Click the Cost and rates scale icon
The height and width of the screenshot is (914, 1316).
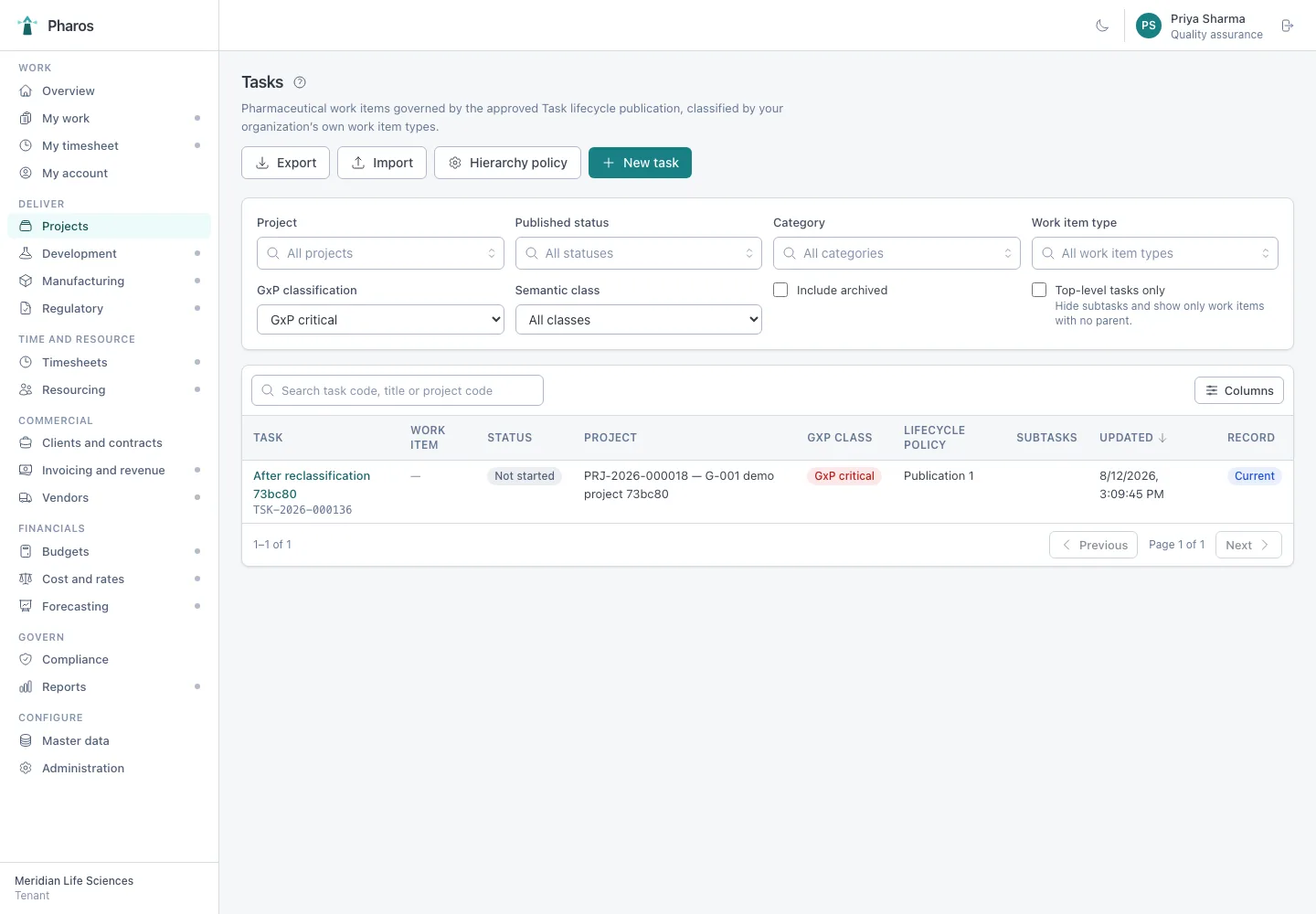point(26,579)
